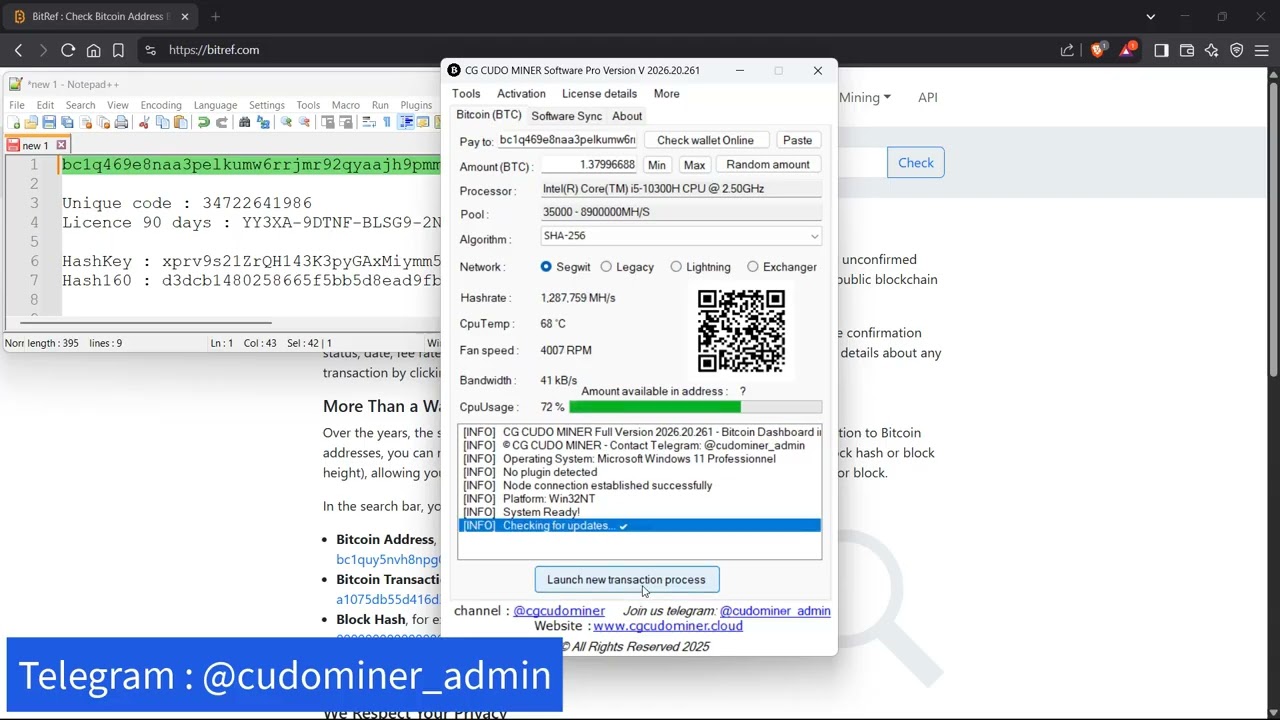Switch to Software Sync tab
1280x720 pixels.
point(566,116)
